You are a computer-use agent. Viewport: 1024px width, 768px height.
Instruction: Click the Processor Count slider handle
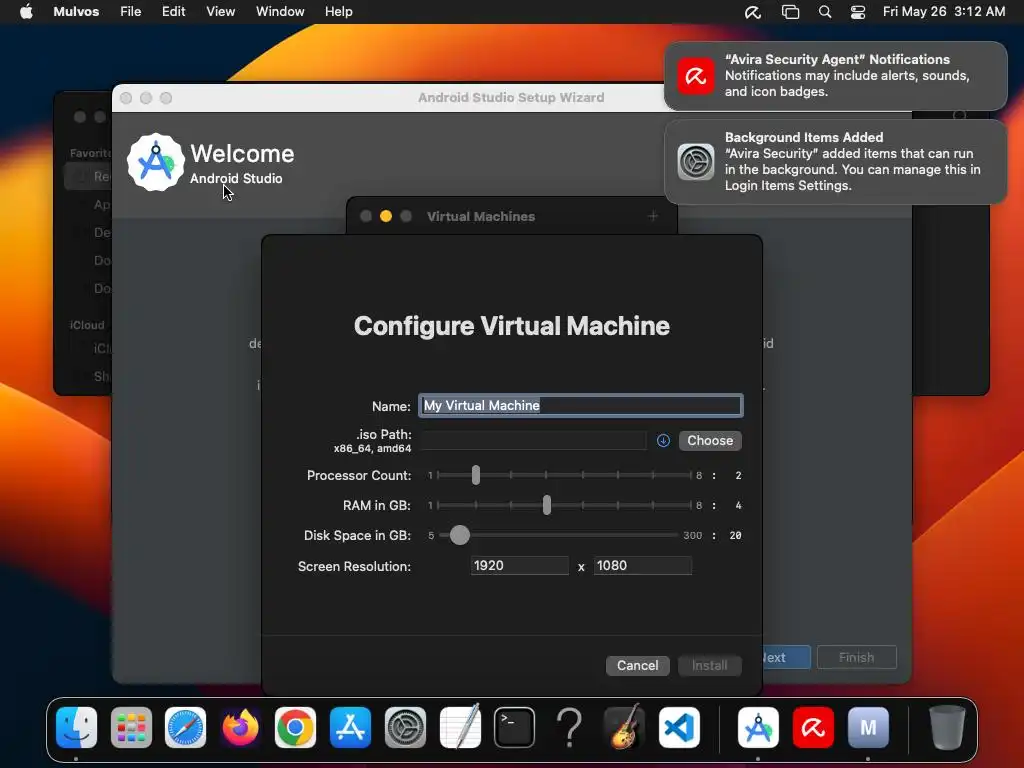point(476,475)
